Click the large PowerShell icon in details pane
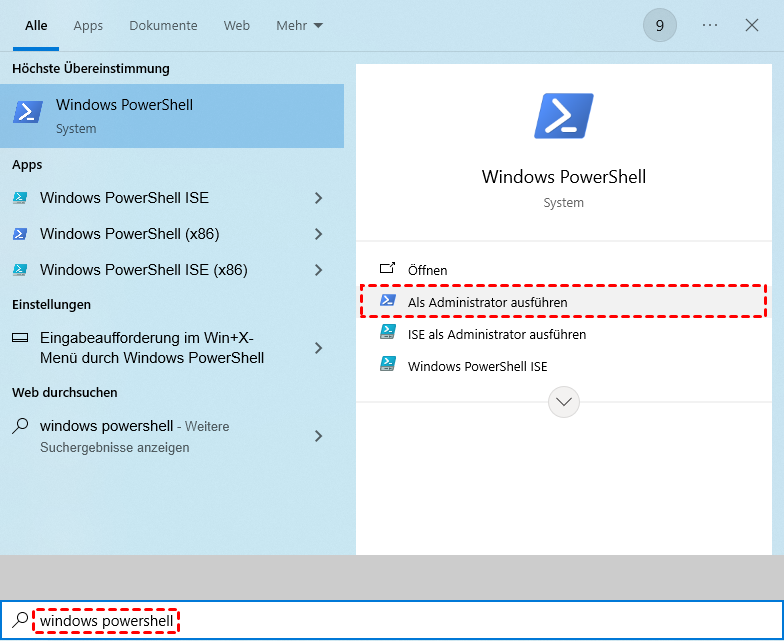This screenshot has height=641, width=784. pyautogui.click(x=564, y=116)
